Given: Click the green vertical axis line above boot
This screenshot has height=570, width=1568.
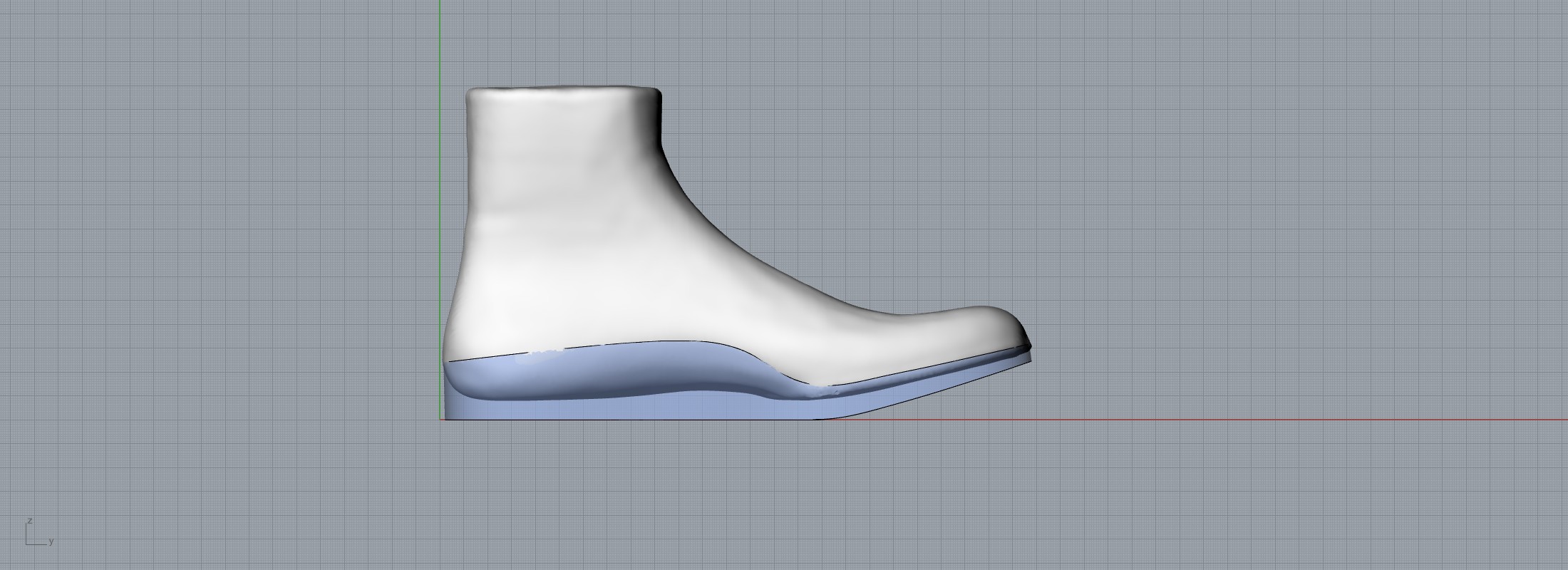Looking at the screenshot, I should (440, 43).
